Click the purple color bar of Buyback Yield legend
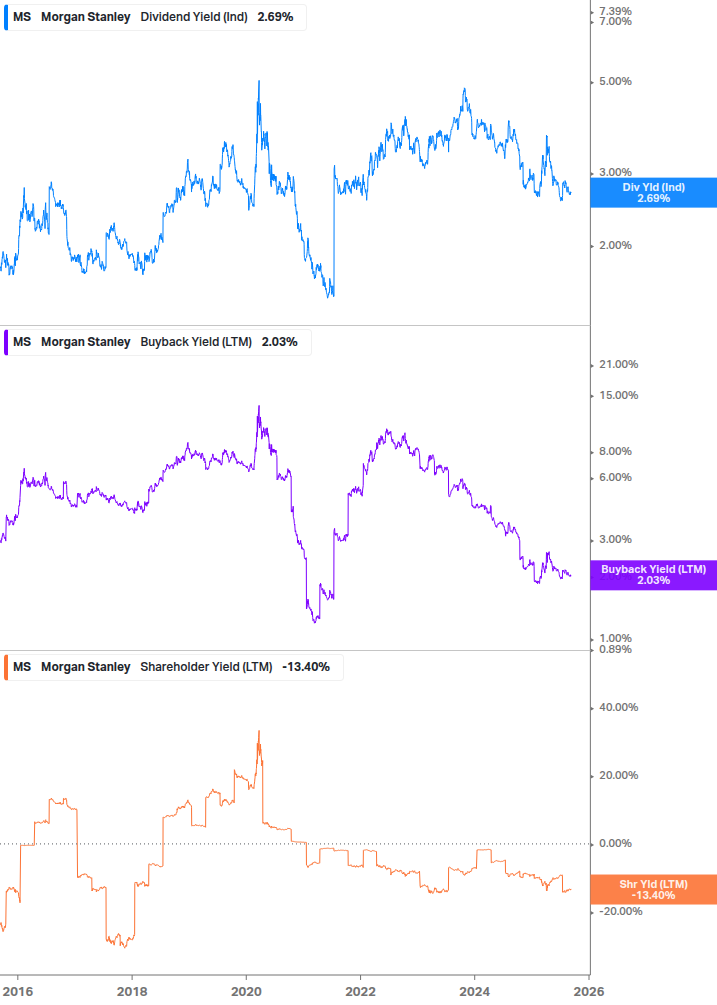 click(6, 342)
